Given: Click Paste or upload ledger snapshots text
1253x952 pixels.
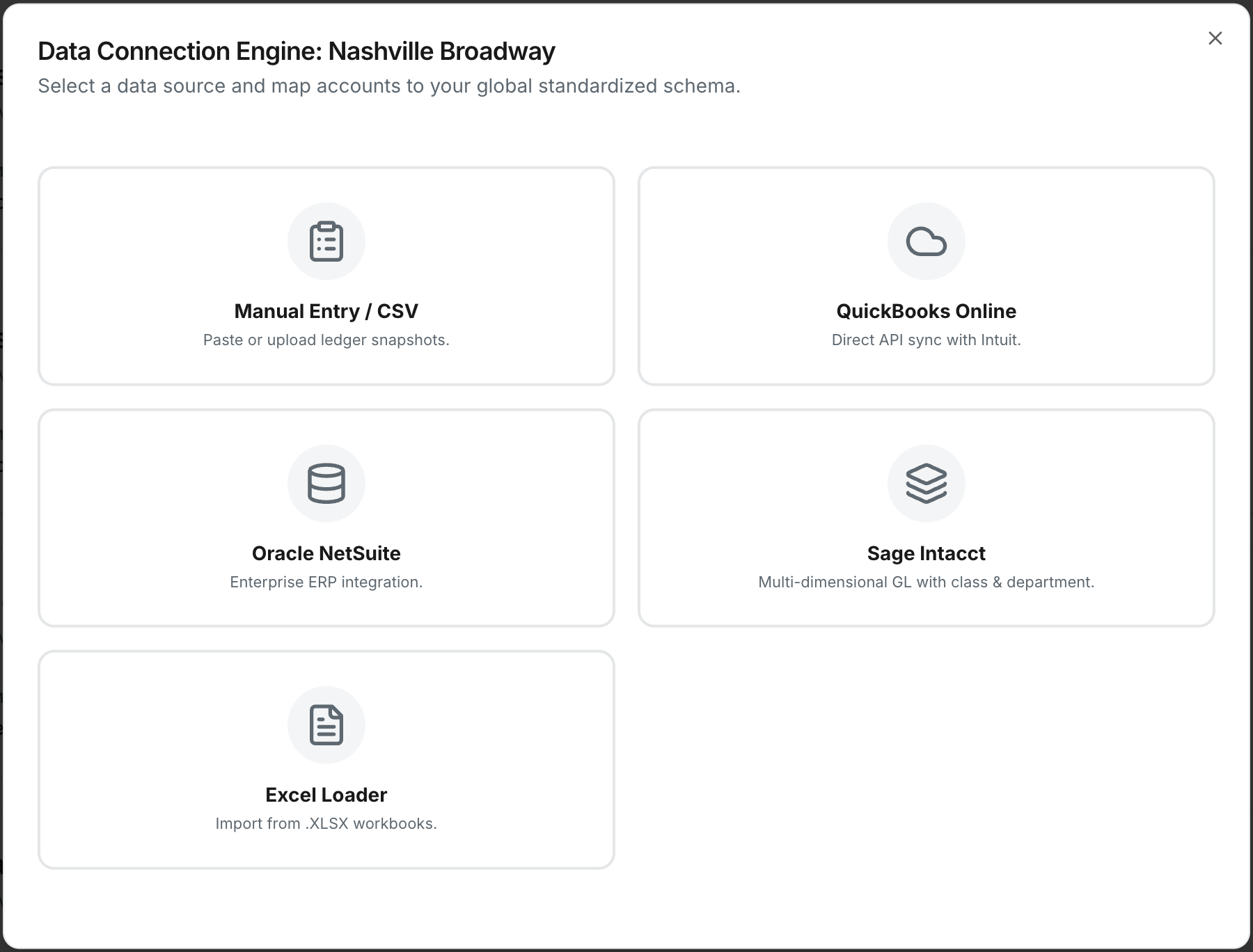Looking at the screenshot, I should [x=326, y=340].
